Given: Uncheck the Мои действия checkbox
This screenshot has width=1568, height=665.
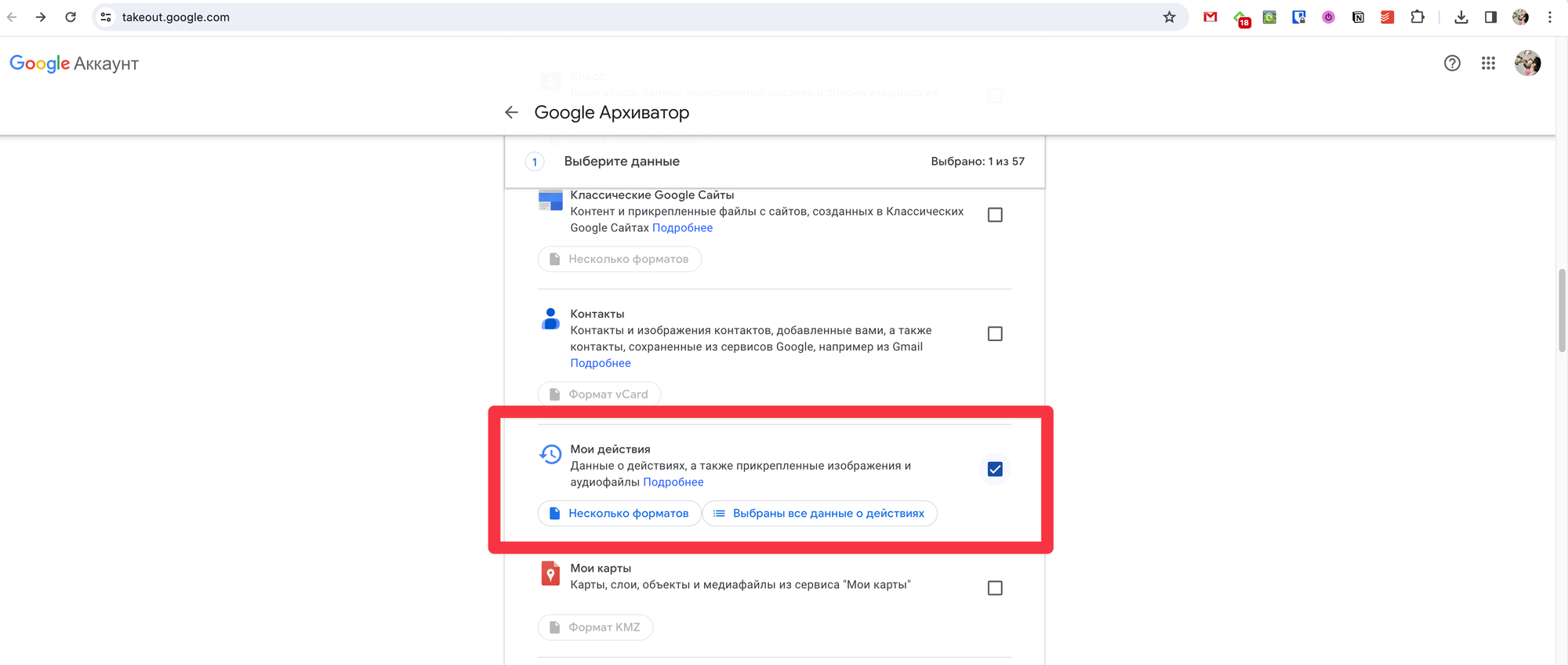Looking at the screenshot, I should [x=995, y=469].
